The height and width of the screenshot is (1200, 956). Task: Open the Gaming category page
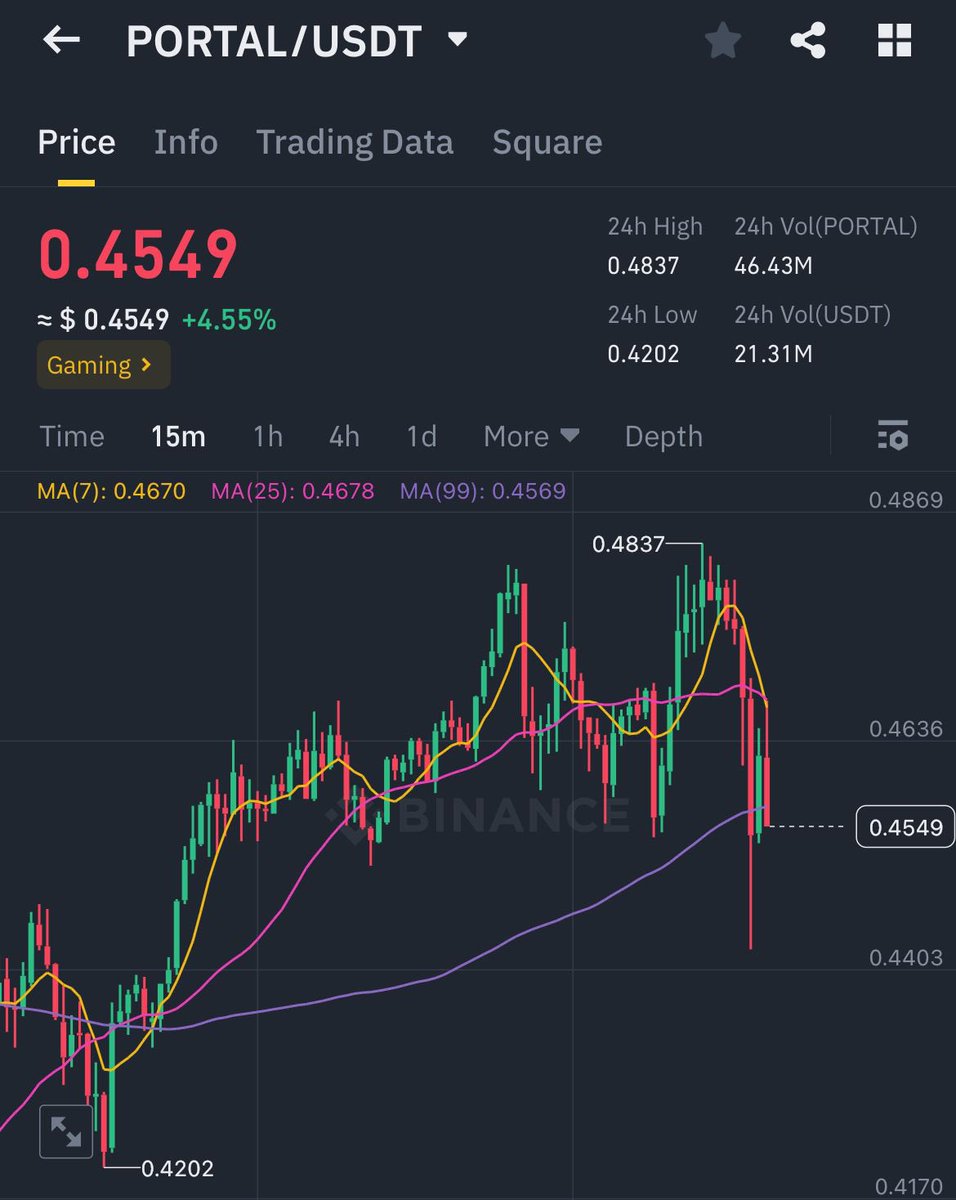tap(103, 365)
